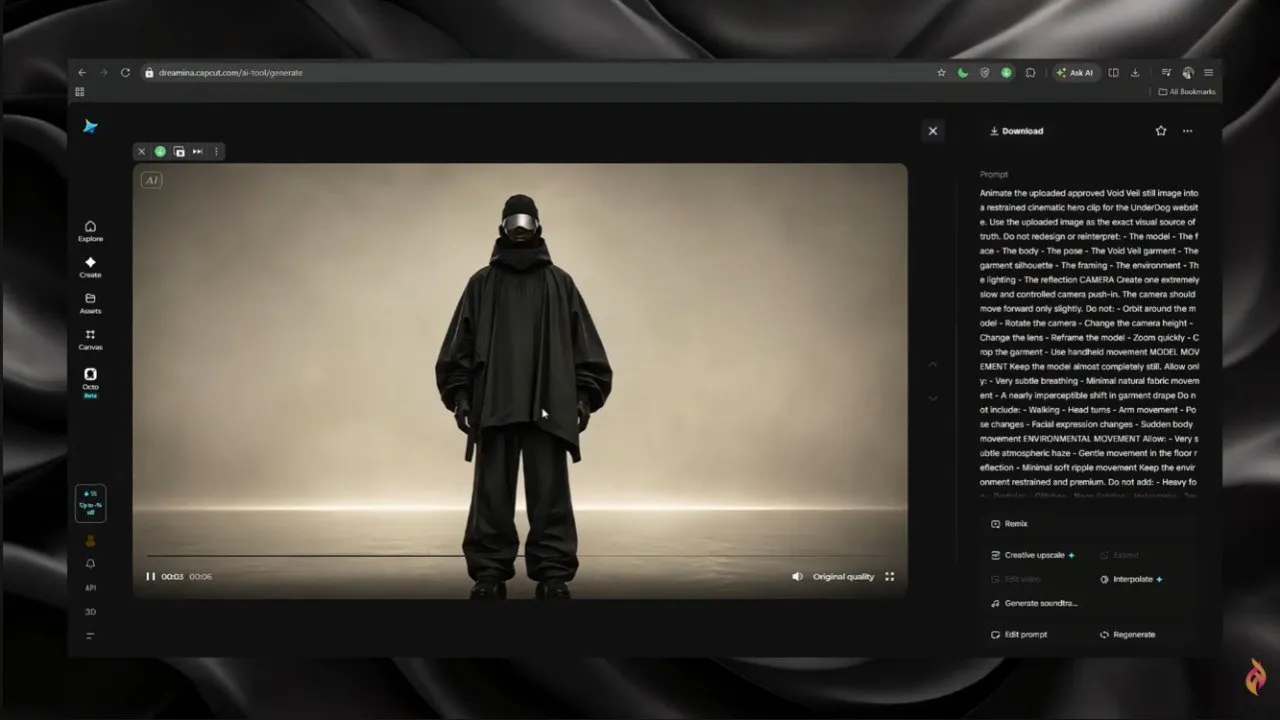This screenshot has width=1280, height=720.
Task: Open the user account avatar in sidebar
Action: click(x=90, y=540)
